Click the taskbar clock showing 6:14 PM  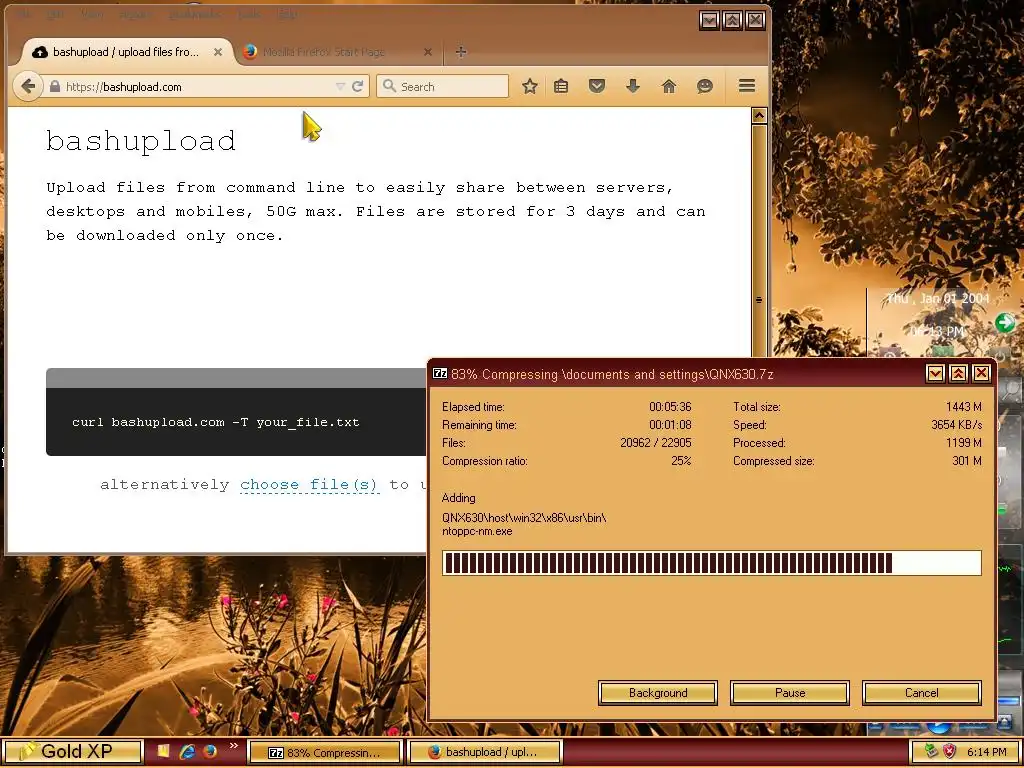tap(986, 752)
